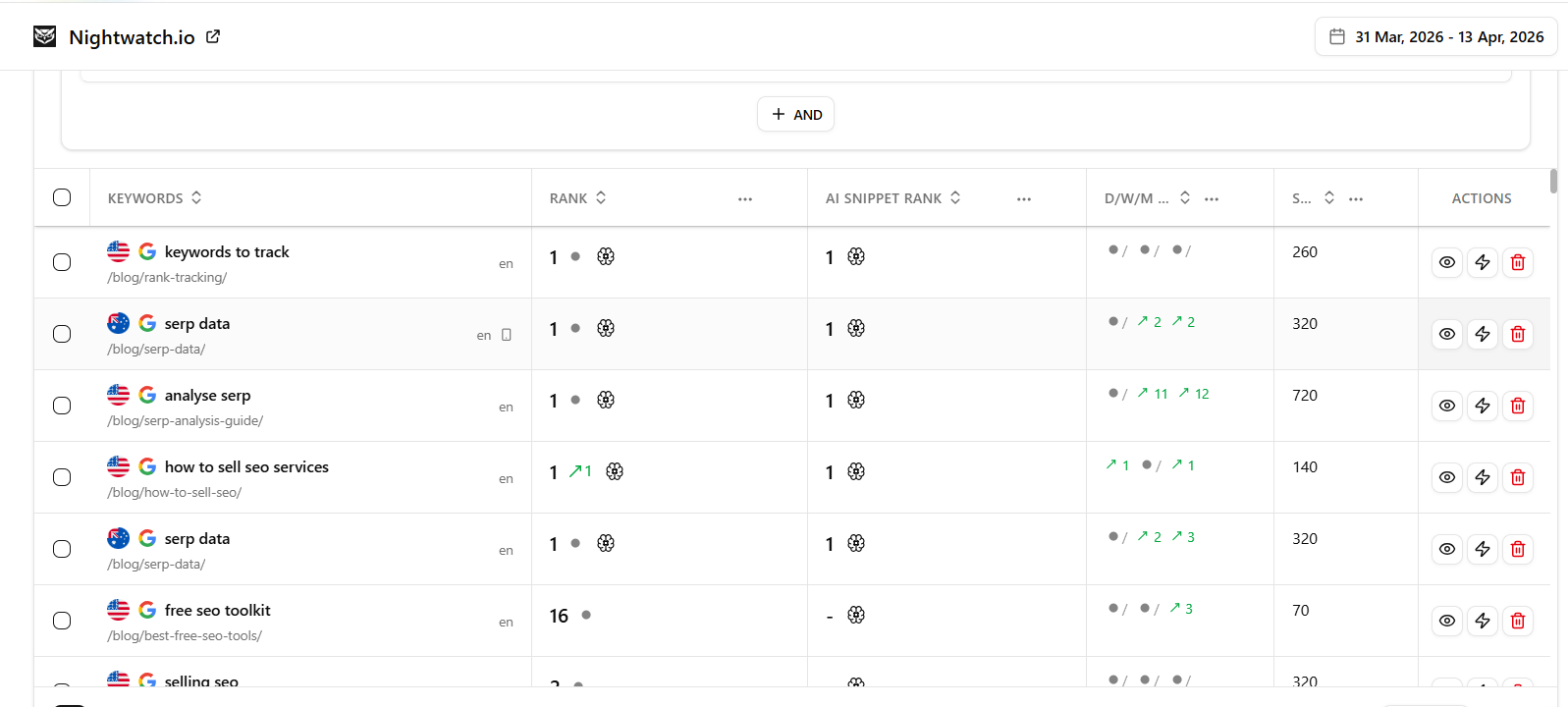The height and width of the screenshot is (707, 1568).
Task: Click search volume 140 for how to sell seo services
Action: point(1305,466)
